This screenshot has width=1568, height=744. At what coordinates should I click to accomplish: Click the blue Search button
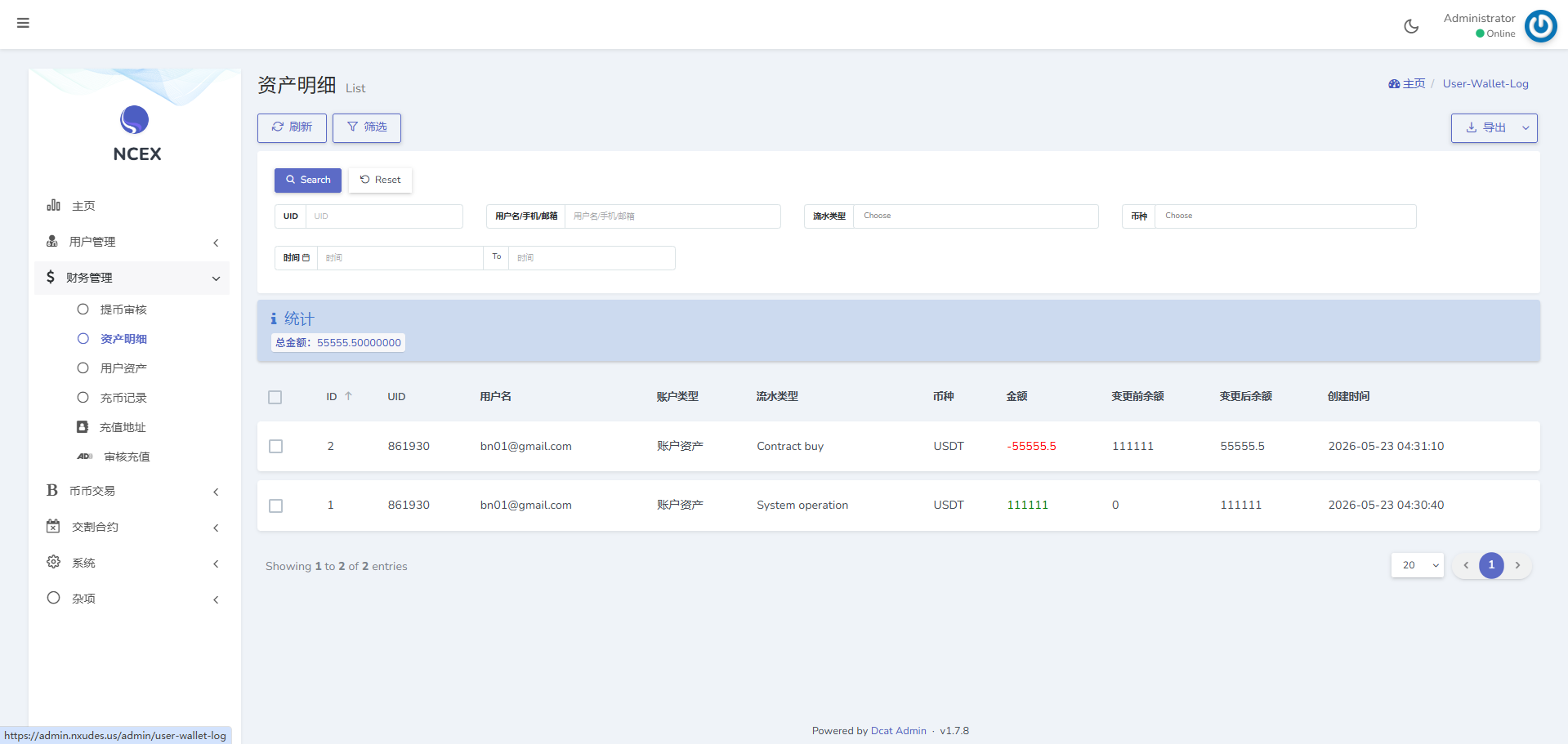point(308,180)
